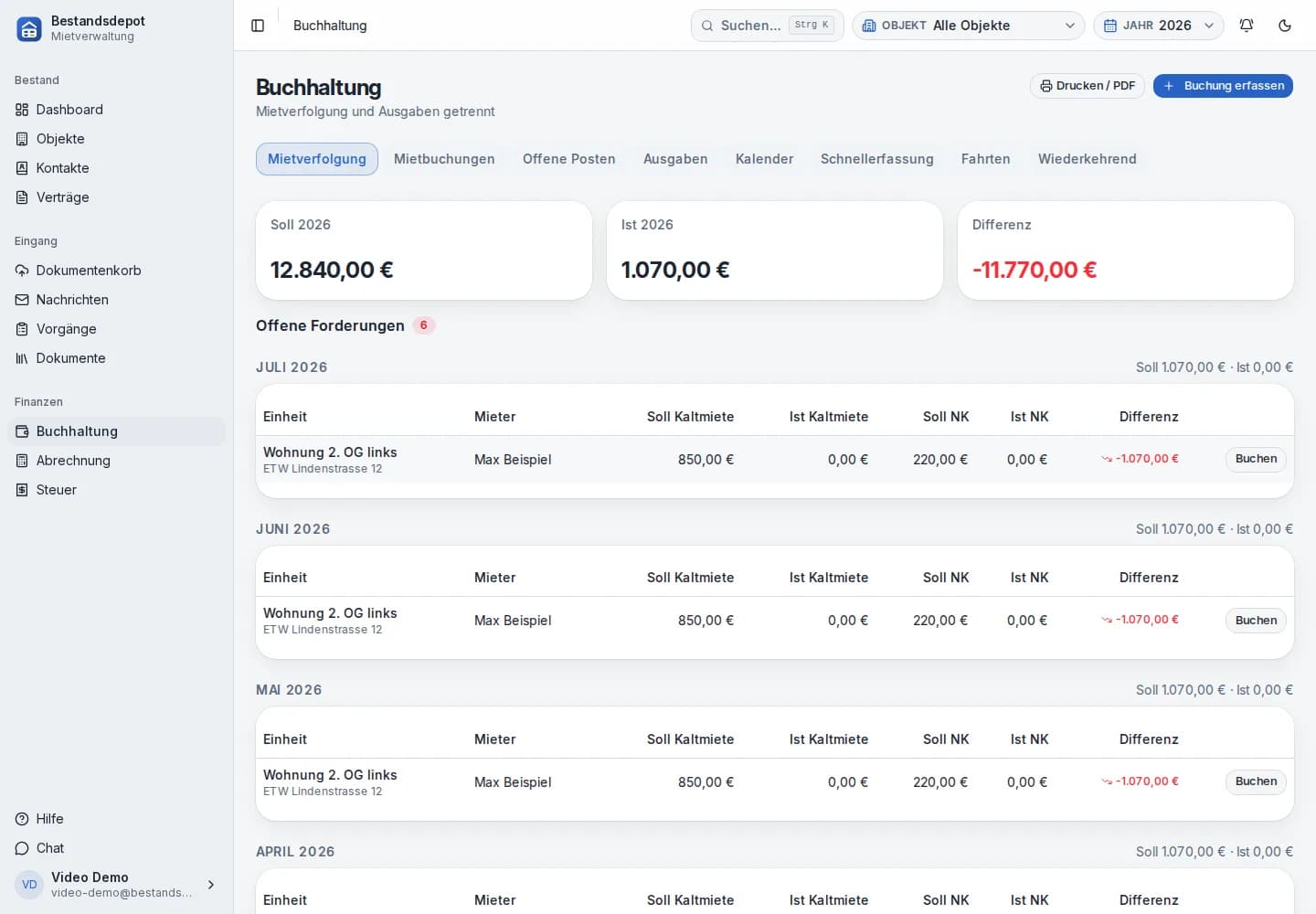1316x914 pixels.
Task: Click the VD user avatar
Action: coord(29,885)
